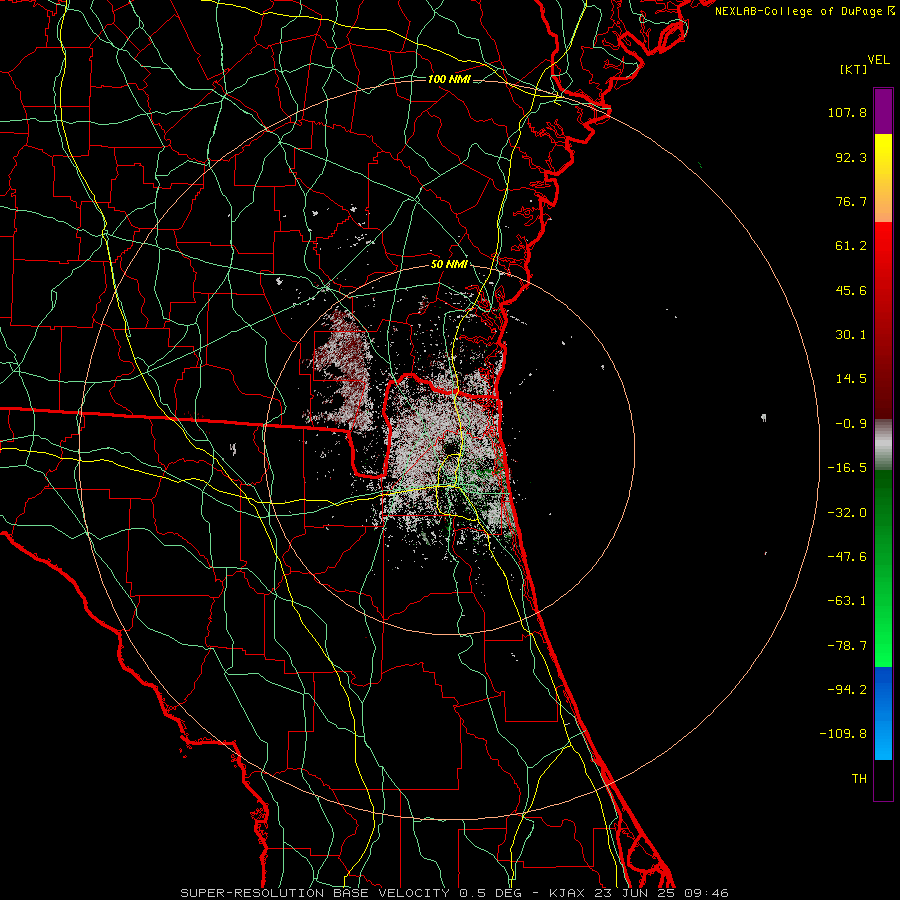This screenshot has width=900, height=900.
Task: Click the purple segment of velocity color bar
Action: point(883,111)
